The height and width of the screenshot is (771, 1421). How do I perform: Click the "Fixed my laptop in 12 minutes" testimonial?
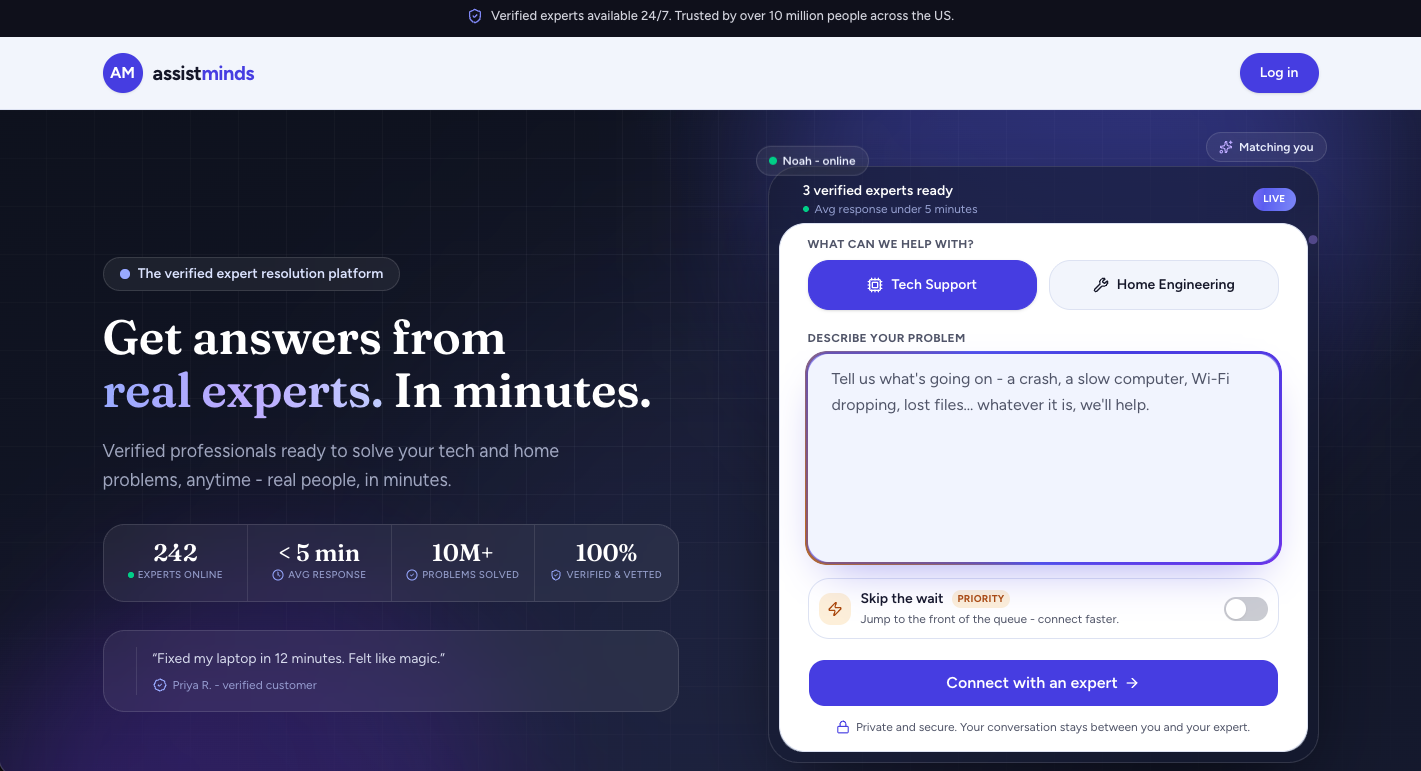coord(391,671)
